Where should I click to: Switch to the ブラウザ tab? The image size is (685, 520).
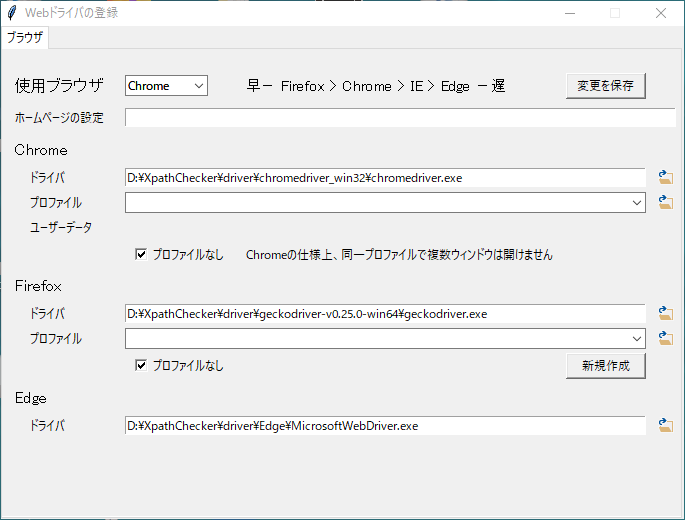[x=25, y=38]
